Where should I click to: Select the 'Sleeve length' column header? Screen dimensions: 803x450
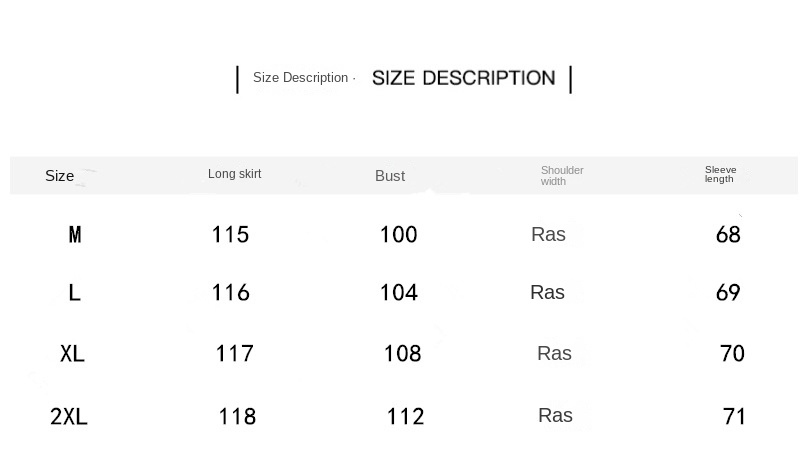(x=720, y=174)
